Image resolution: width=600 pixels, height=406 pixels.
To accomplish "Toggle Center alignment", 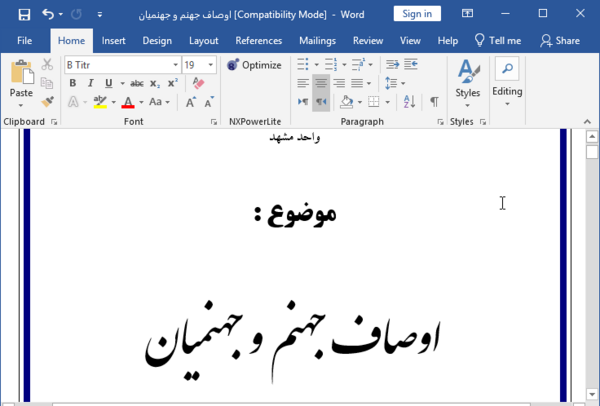I will pyautogui.click(x=321, y=83).
